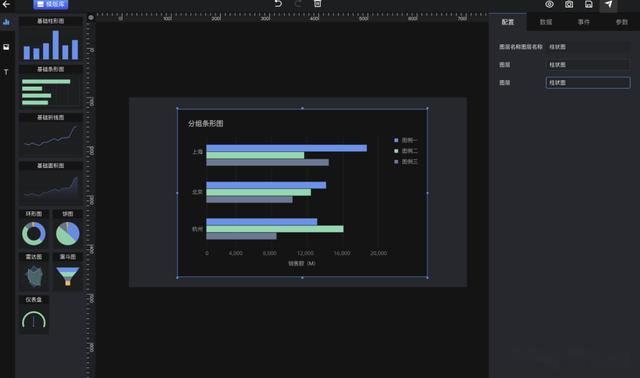Save the project with the save icon

pos(589,4)
